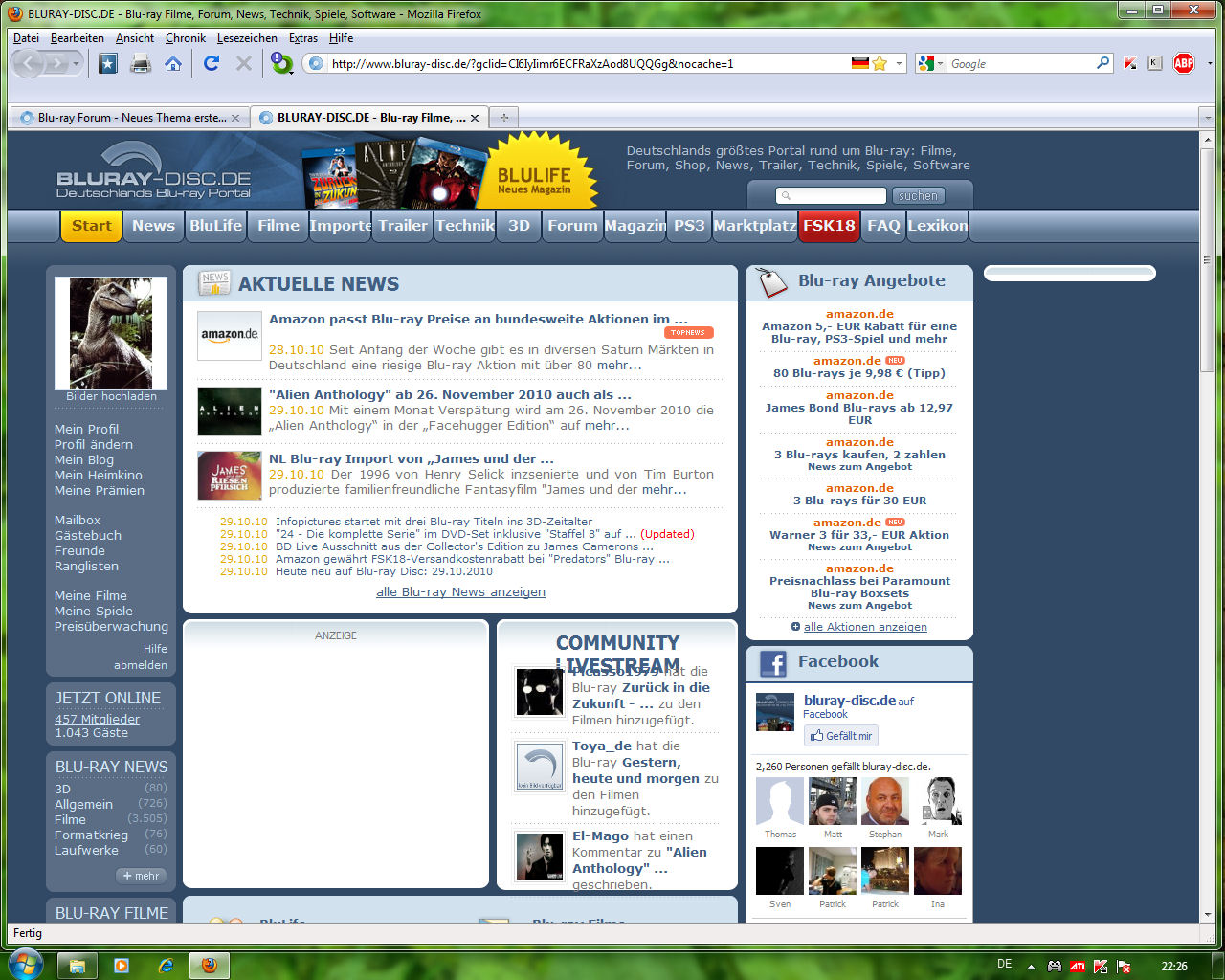Reload the page with the refresh icon

coord(212,63)
